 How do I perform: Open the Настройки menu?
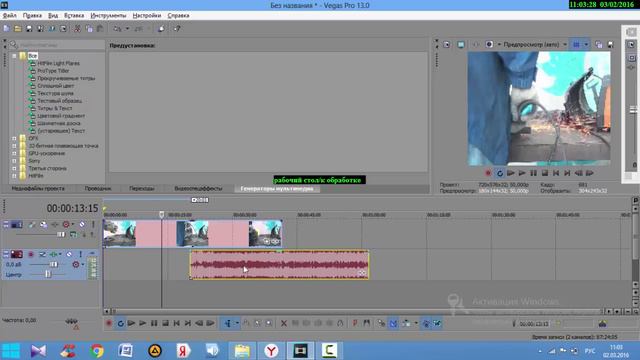147,16
